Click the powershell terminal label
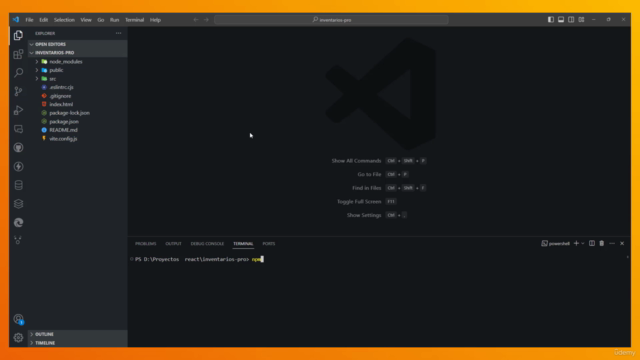 (556, 243)
